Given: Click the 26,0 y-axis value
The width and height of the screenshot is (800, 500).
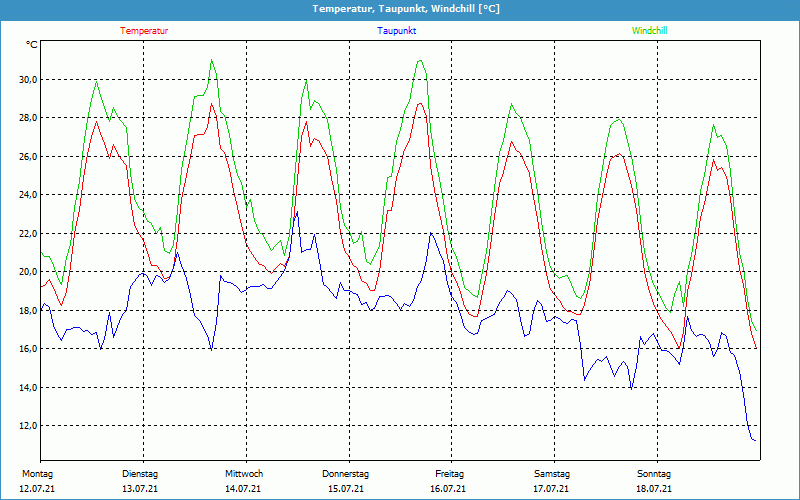Looking at the screenshot, I should point(27,157).
